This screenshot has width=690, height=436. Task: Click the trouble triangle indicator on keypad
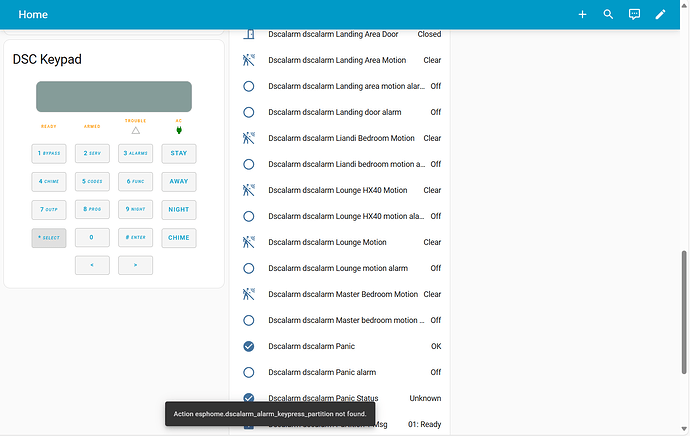136,130
